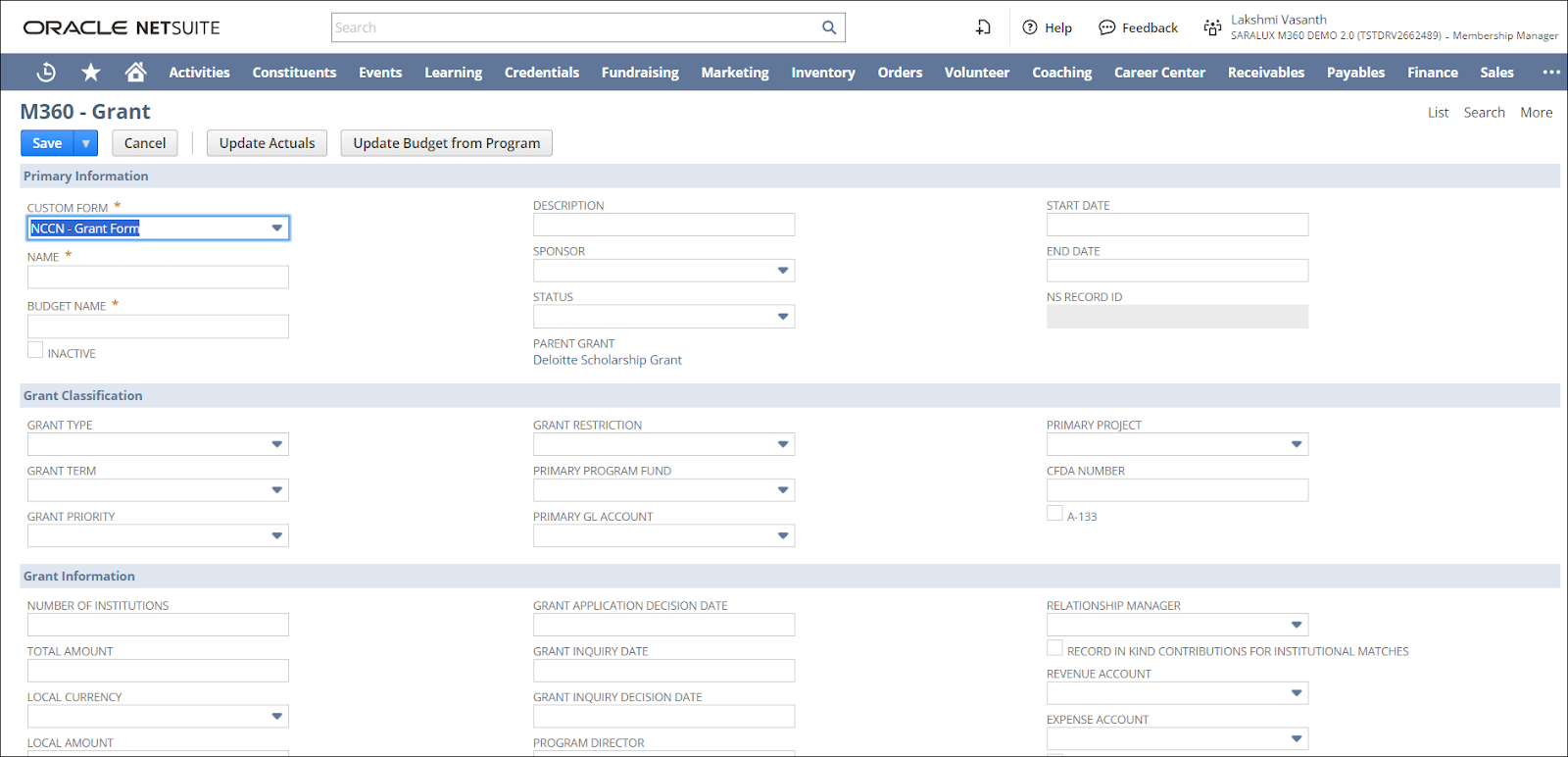Expand the Grant Type dropdown

[277, 444]
